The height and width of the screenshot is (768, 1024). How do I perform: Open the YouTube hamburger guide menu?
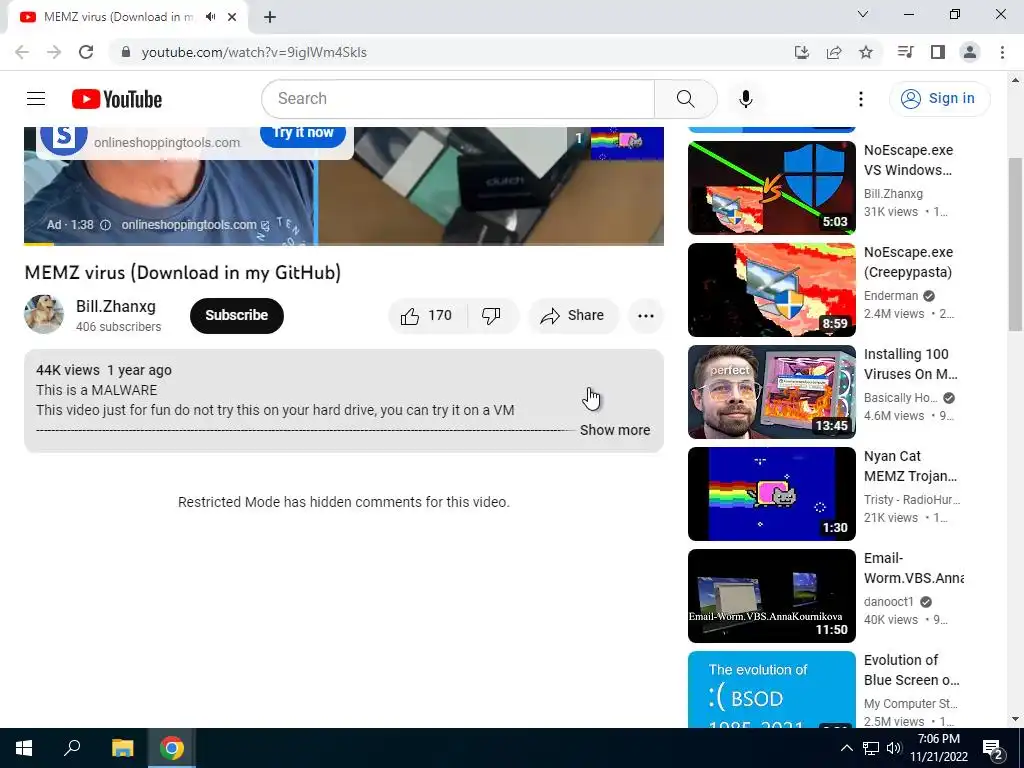36,99
